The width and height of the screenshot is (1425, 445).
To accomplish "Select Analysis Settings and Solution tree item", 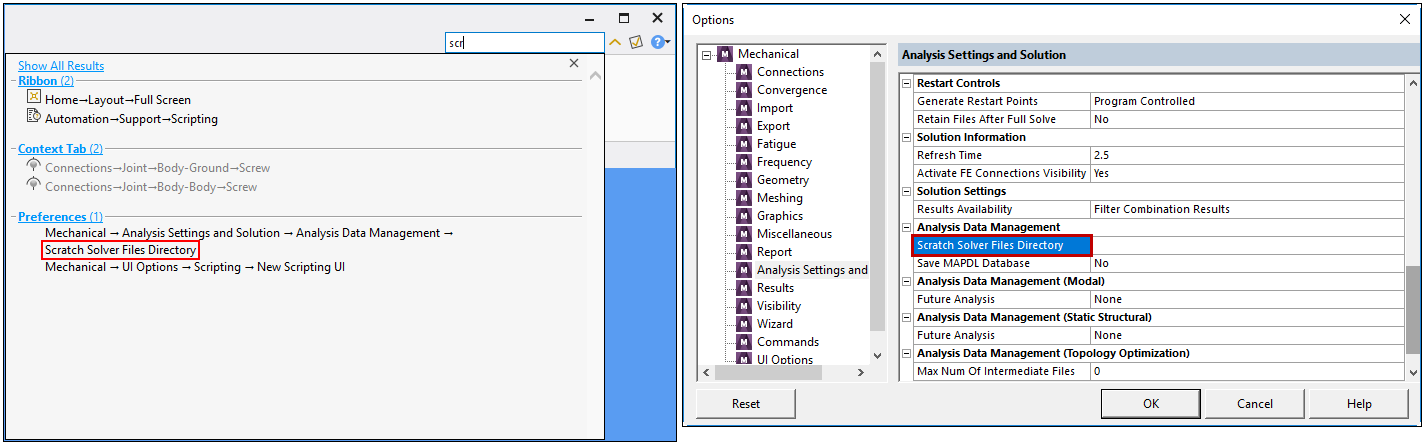I will 812,270.
